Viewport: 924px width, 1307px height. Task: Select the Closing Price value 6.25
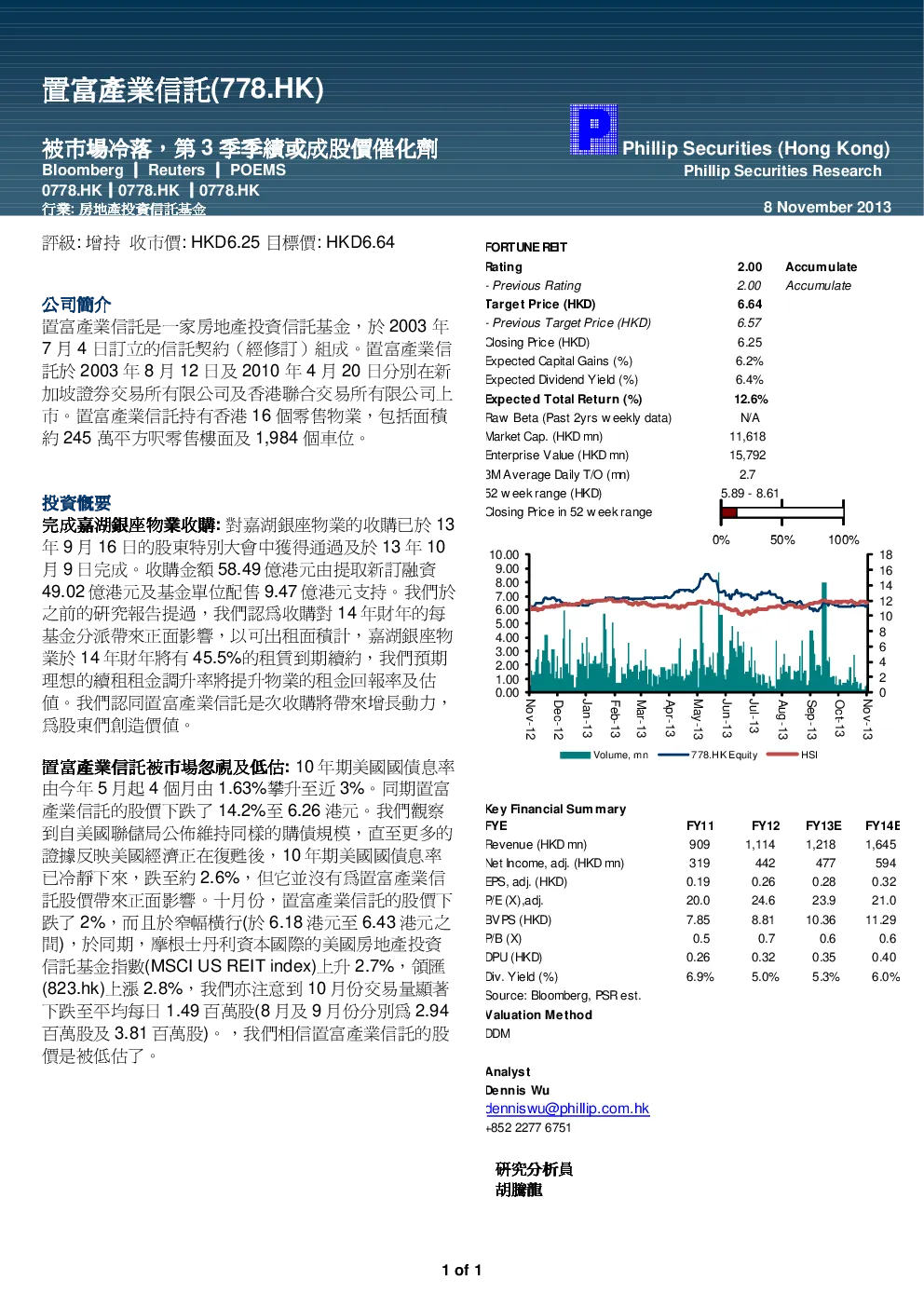pos(750,342)
